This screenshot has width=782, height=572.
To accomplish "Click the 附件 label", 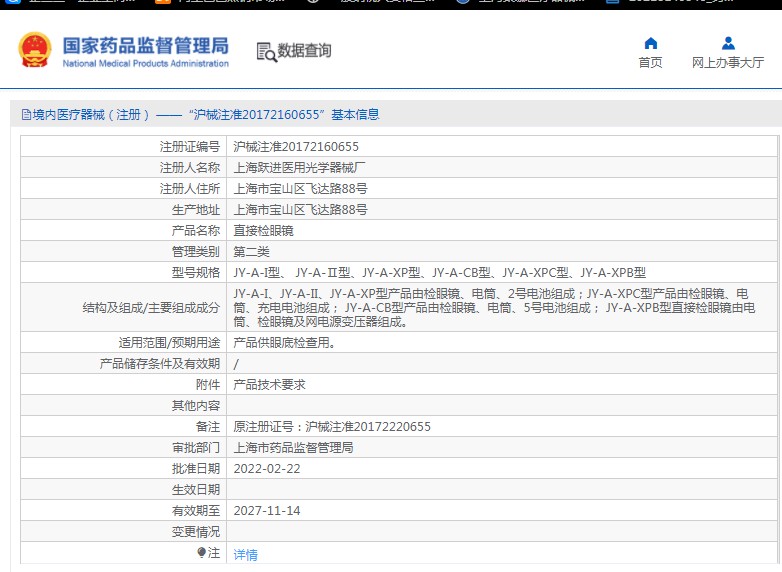I will (x=207, y=384).
